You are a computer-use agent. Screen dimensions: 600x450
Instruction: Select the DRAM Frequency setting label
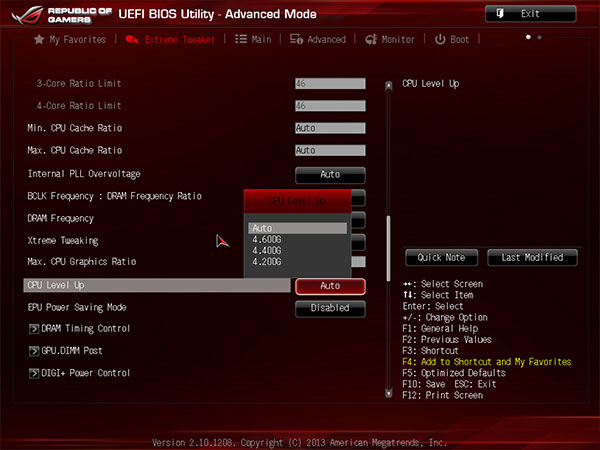pos(60,218)
